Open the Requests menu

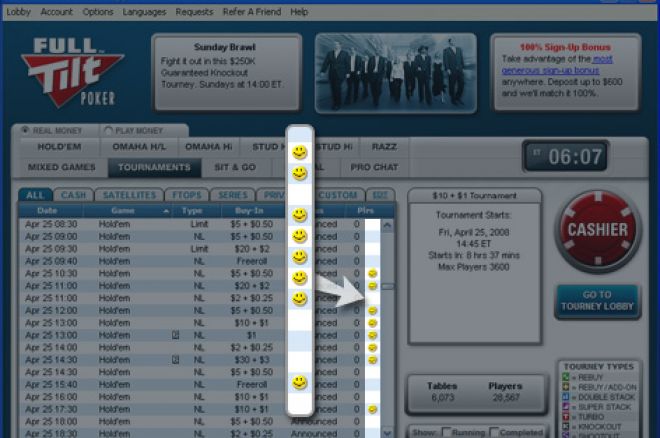[x=194, y=12]
